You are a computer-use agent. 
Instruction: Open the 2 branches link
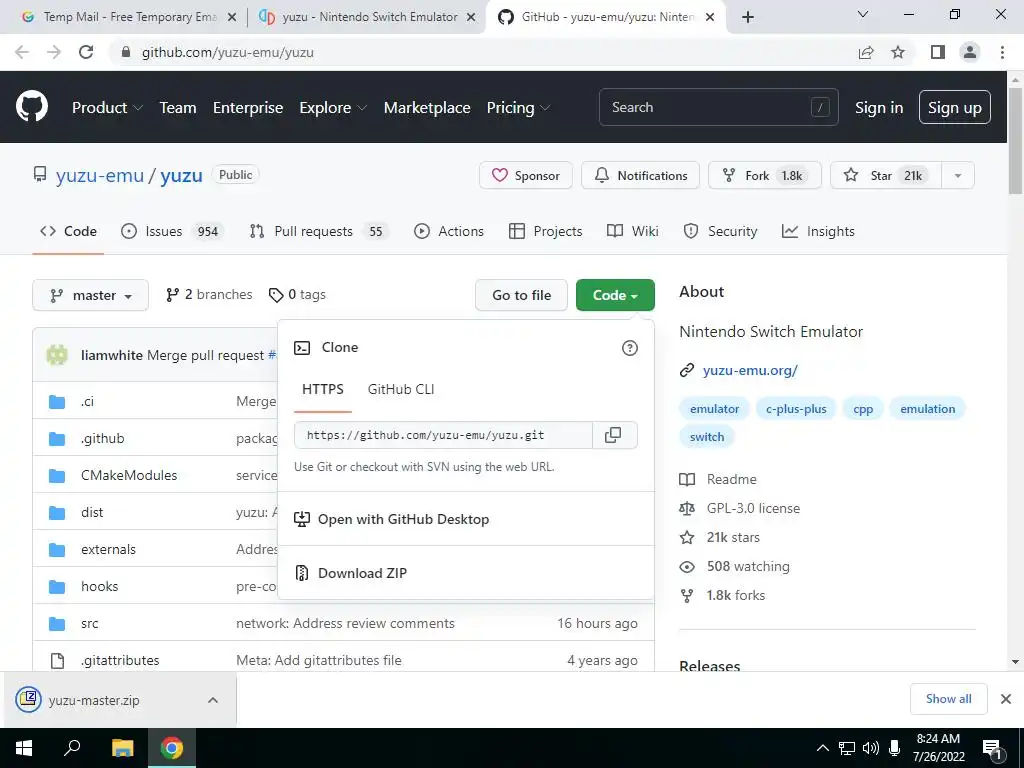coord(209,295)
